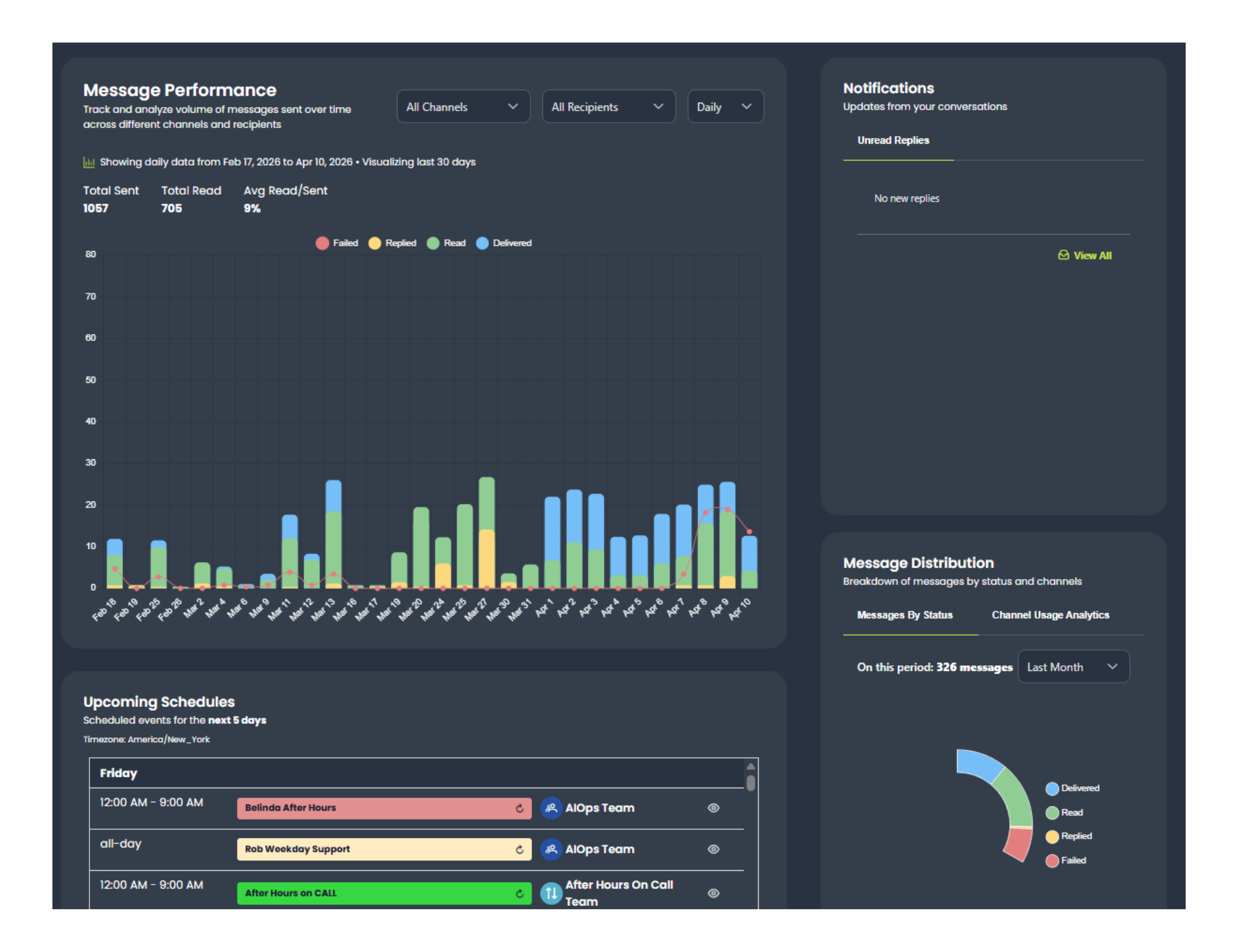Click the mail icon beside View All
The image size is (1260, 952).
(x=1063, y=255)
